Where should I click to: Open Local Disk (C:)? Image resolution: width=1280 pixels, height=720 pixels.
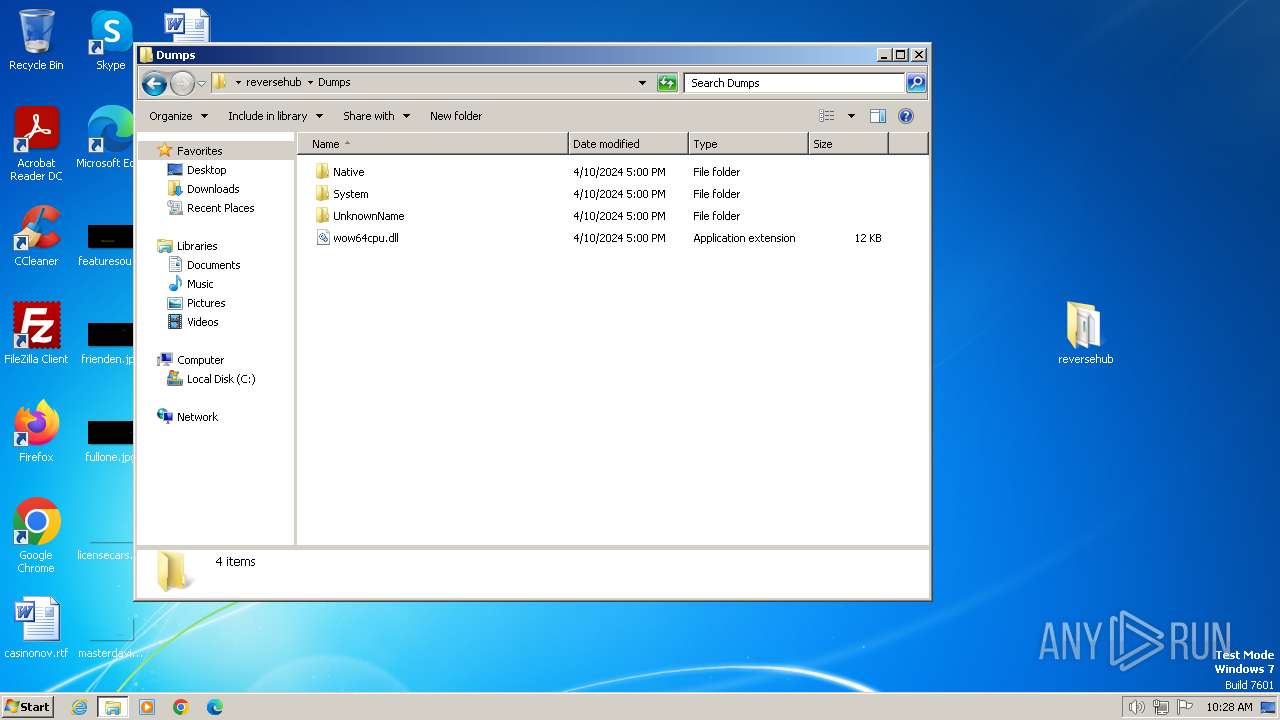pos(221,379)
